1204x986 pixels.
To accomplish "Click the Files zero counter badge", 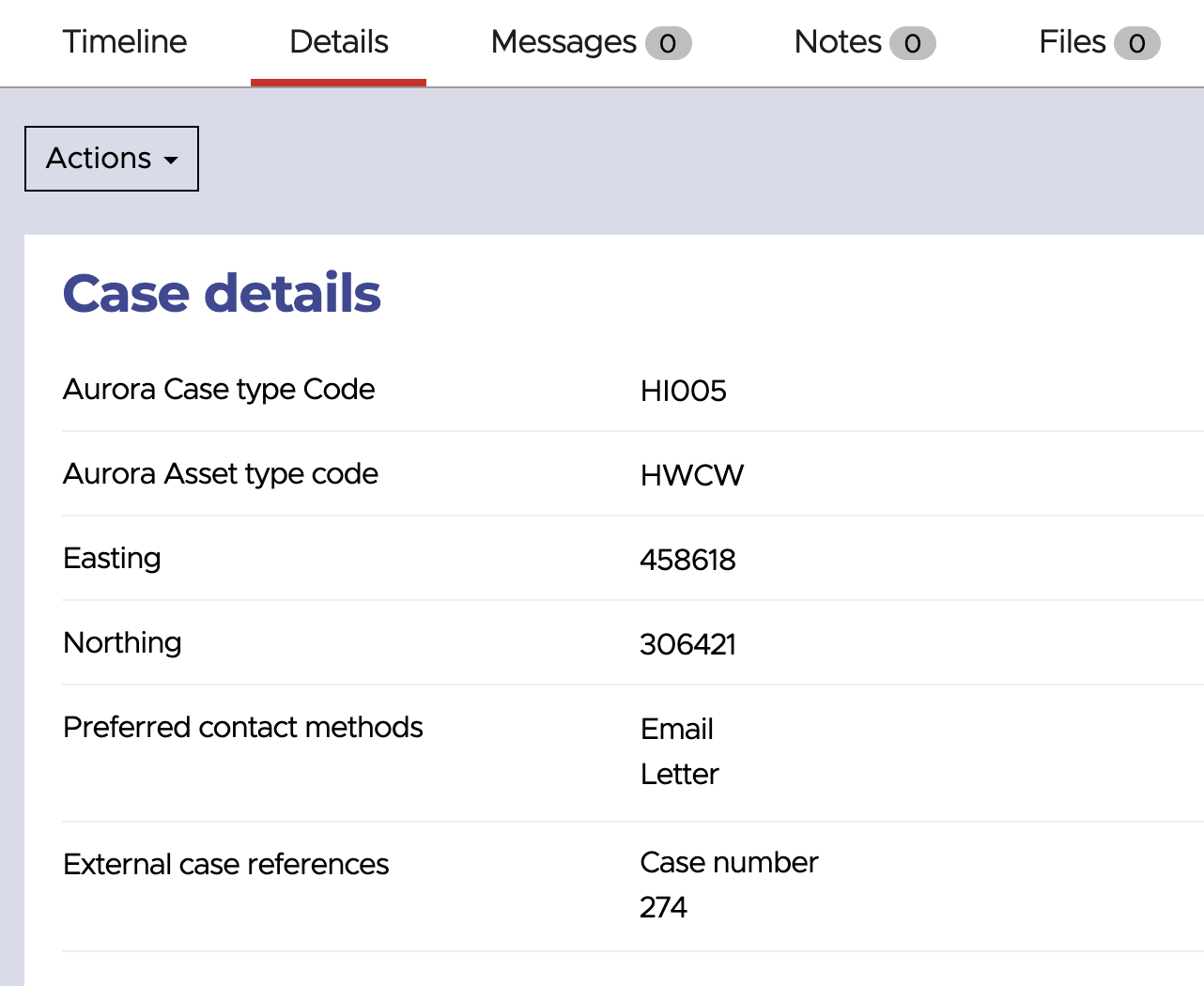I will pyautogui.click(x=1135, y=42).
